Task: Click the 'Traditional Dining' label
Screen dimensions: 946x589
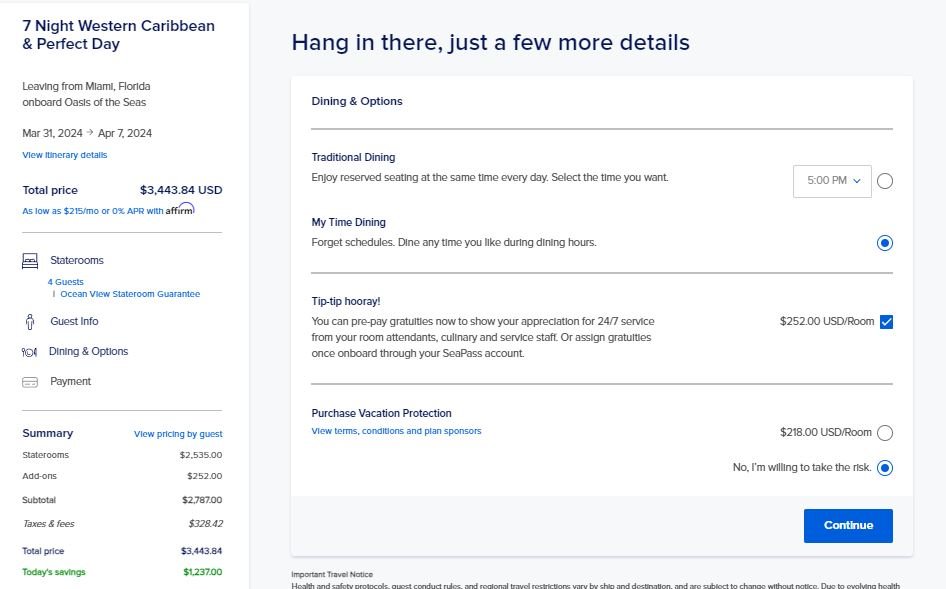Action: click(353, 158)
